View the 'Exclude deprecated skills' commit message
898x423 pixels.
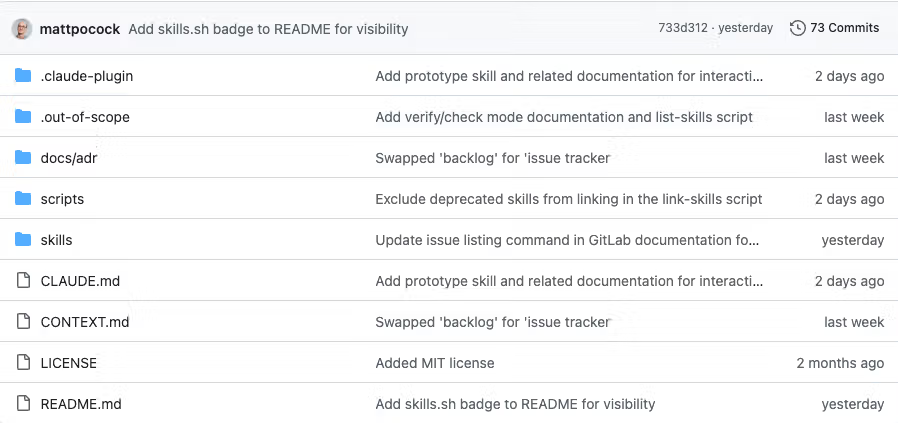[x=569, y=199]
